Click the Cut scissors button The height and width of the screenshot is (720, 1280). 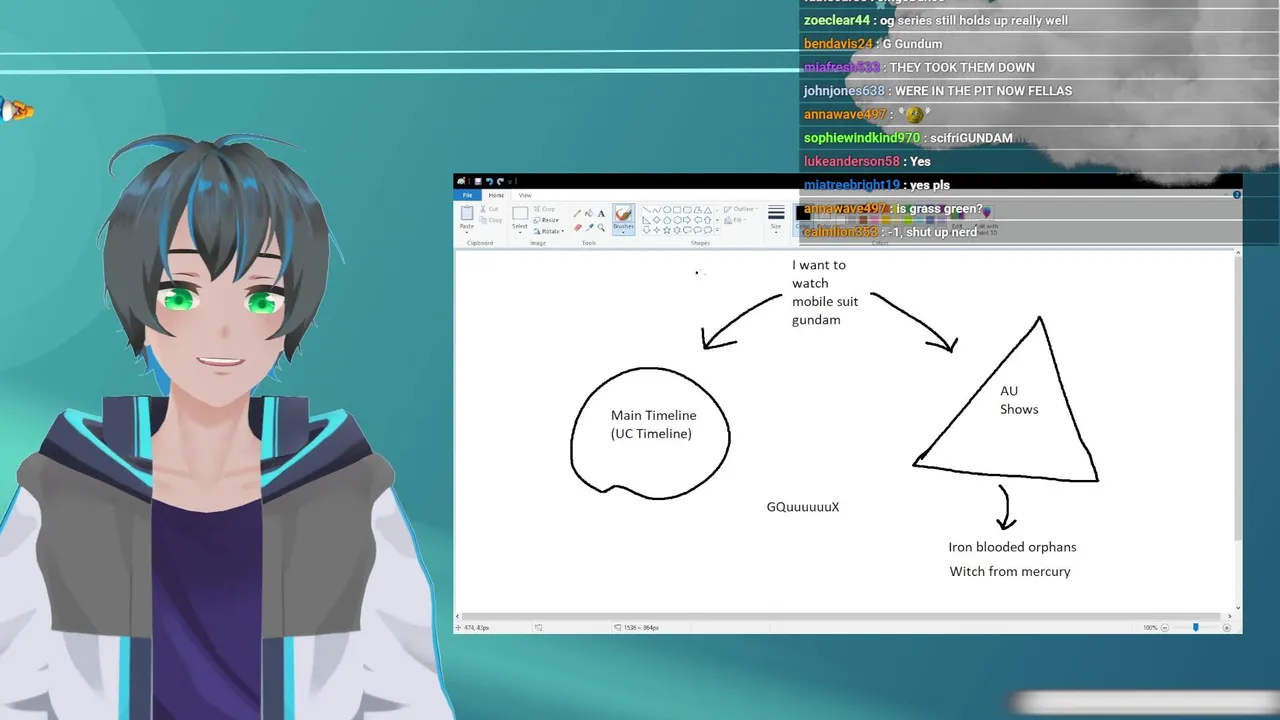coord(489,209)
